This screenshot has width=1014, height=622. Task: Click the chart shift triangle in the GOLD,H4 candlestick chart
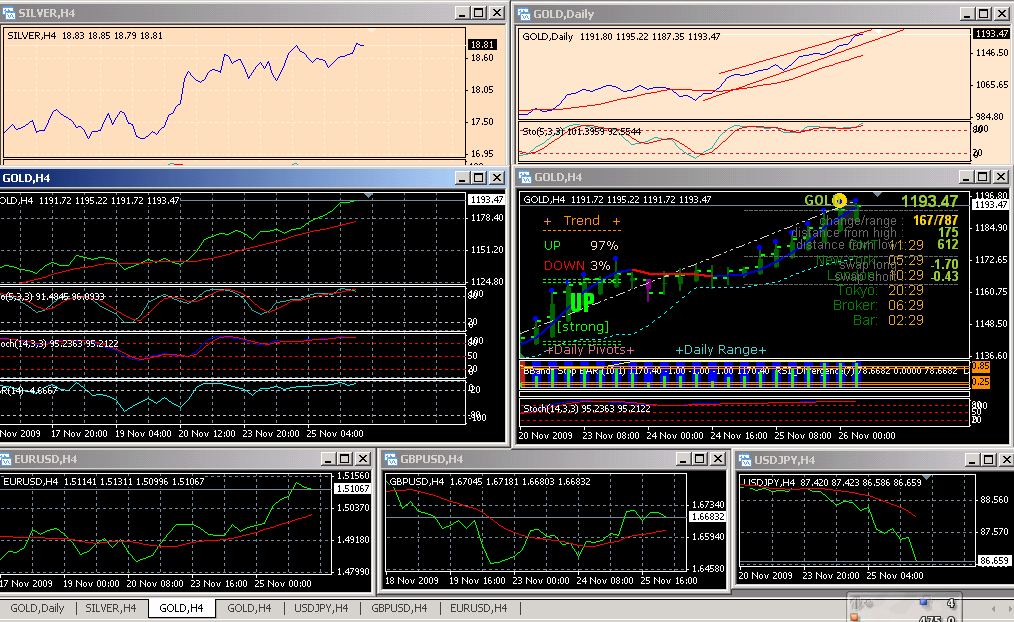(878, 195)
